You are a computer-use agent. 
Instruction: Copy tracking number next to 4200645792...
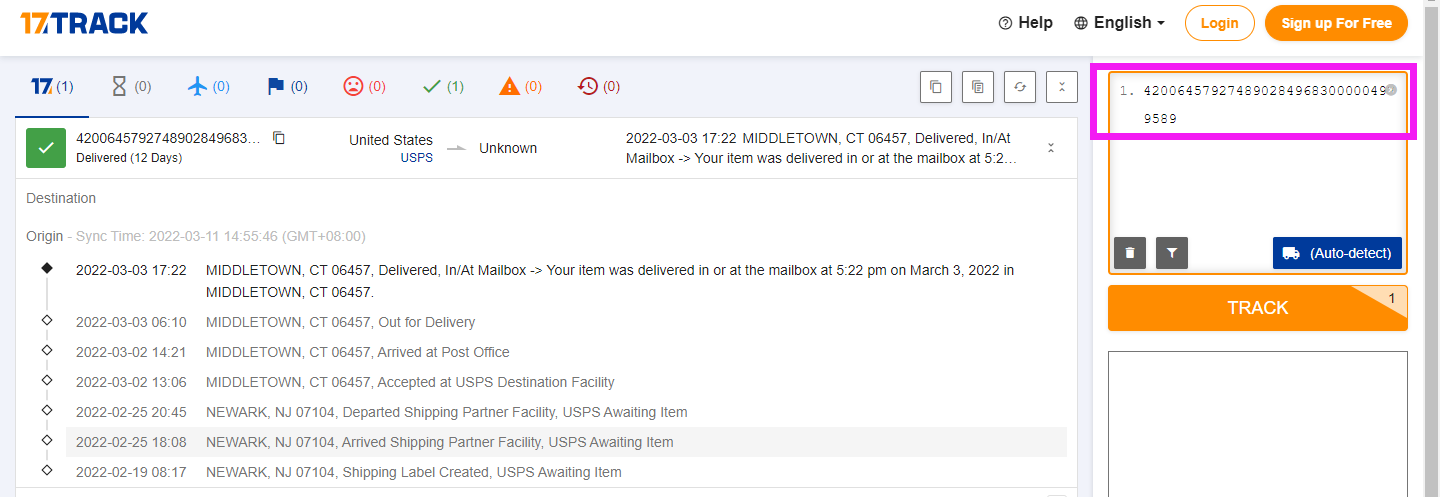click(279, 138)
